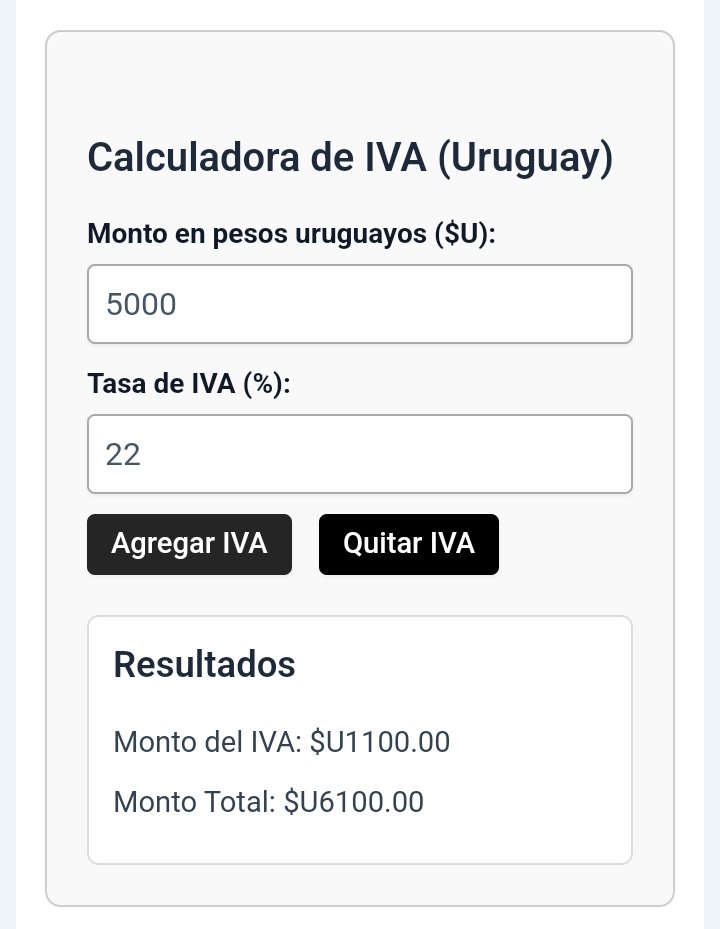Place cursor after the 22 rate value

(x=142, y=455)
